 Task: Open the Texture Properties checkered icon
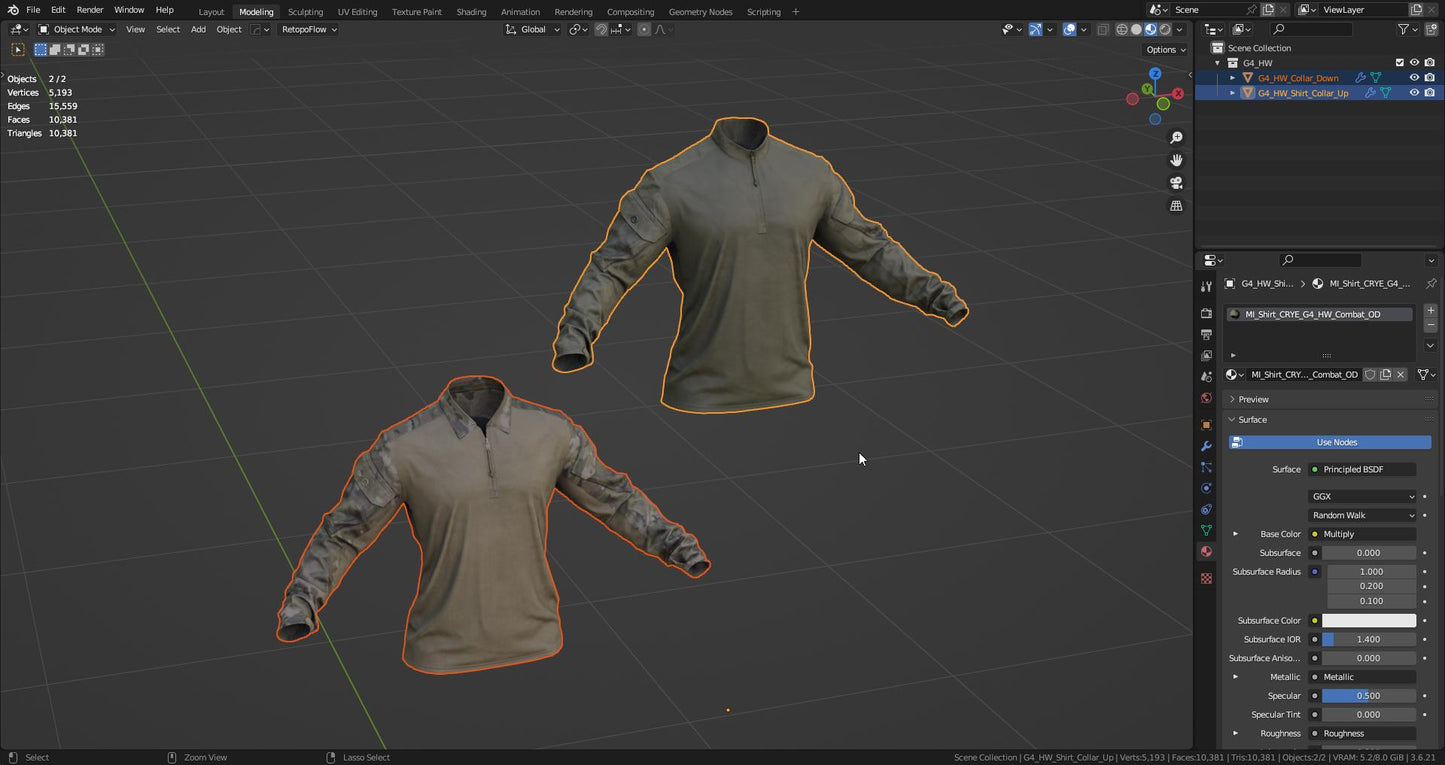pos(1206,578)
